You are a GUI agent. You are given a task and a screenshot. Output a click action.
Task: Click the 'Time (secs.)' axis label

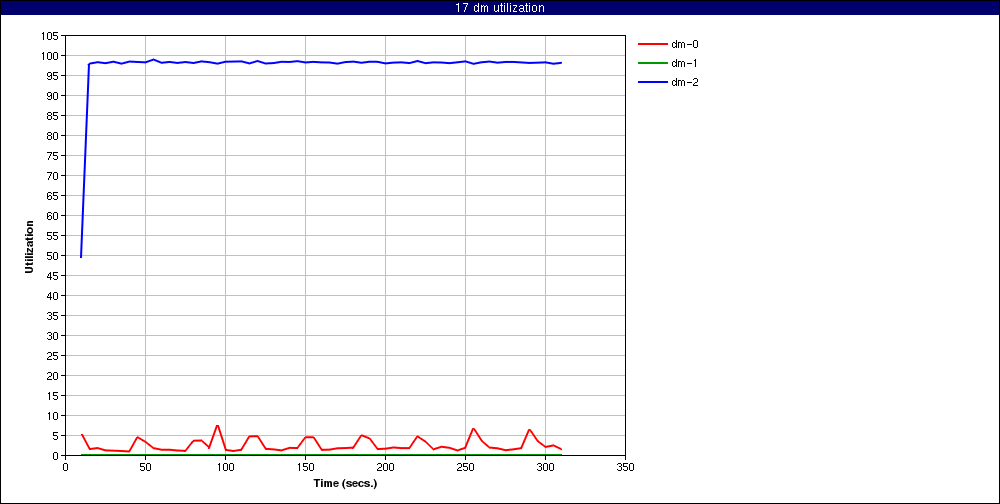coord(345,484)
